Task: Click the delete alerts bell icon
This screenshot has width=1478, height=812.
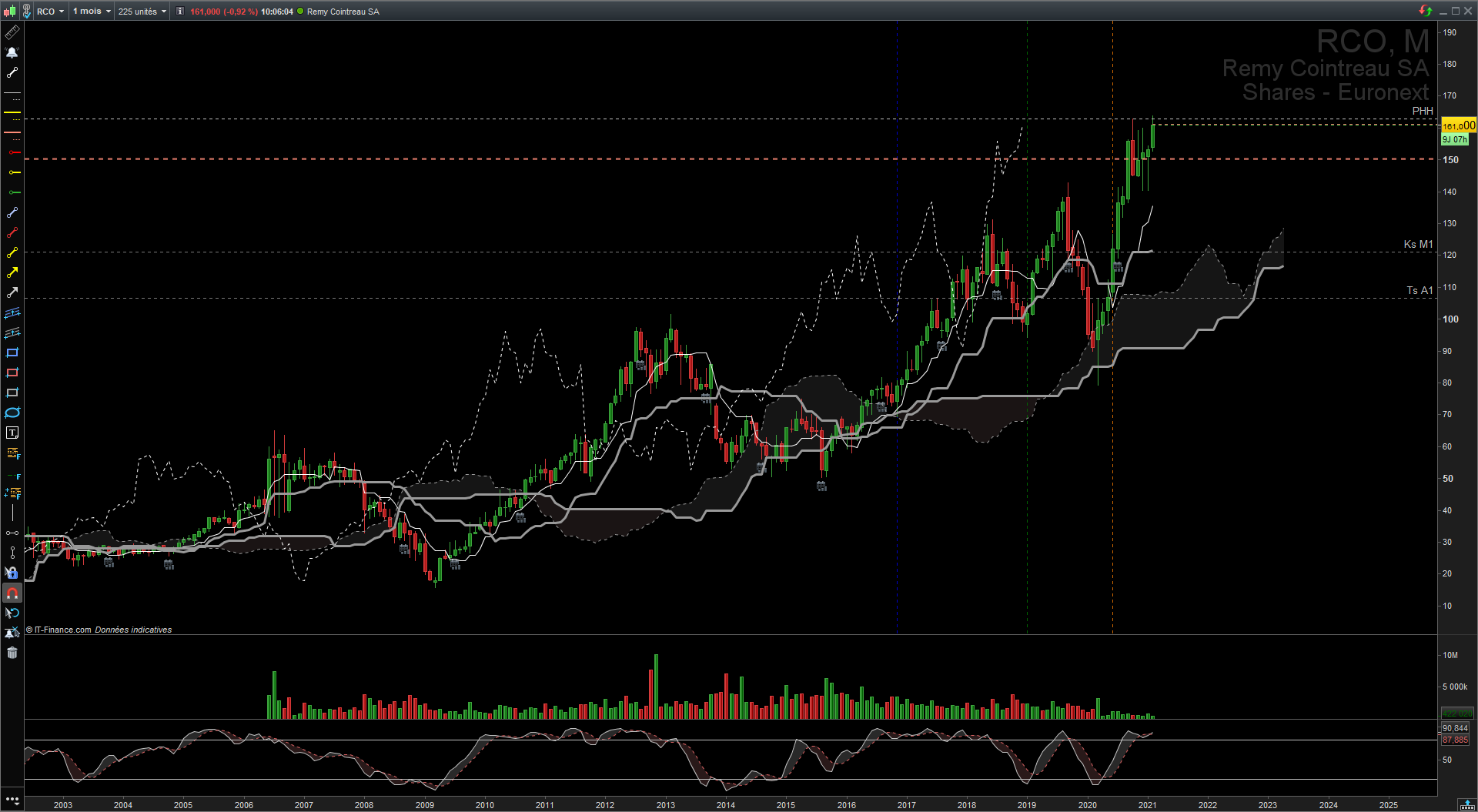Action: click(x=12, y=633)
